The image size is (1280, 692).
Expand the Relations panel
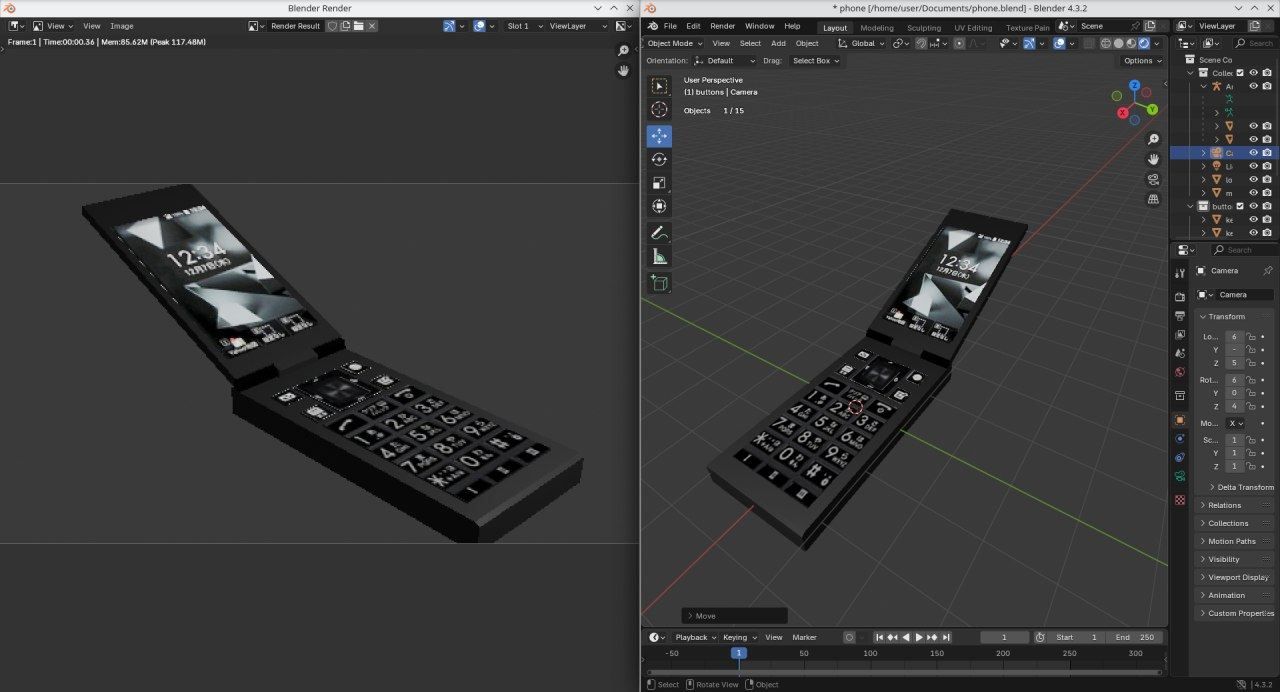point(1224,505)
